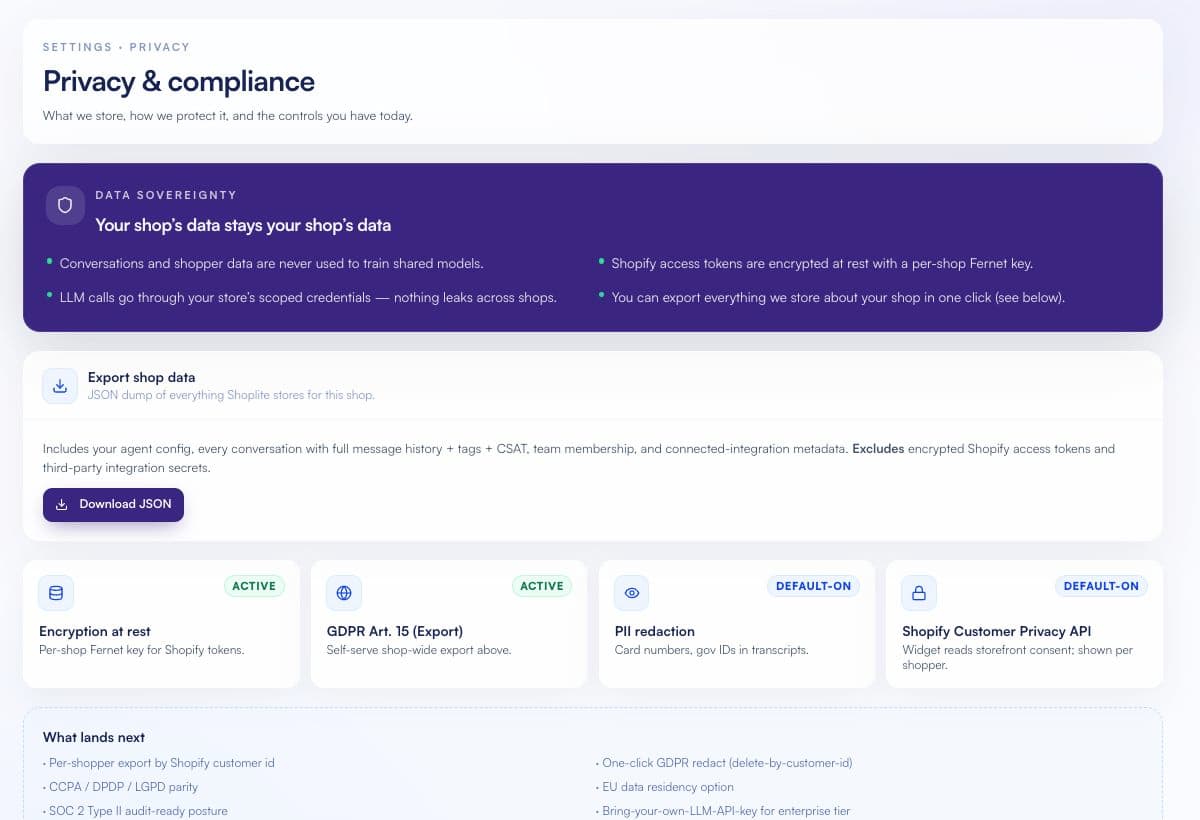Download the shop data as JSON
The width and height of the screenshot is (1200, 820).
pyautogui.click(x=113, y=504)
